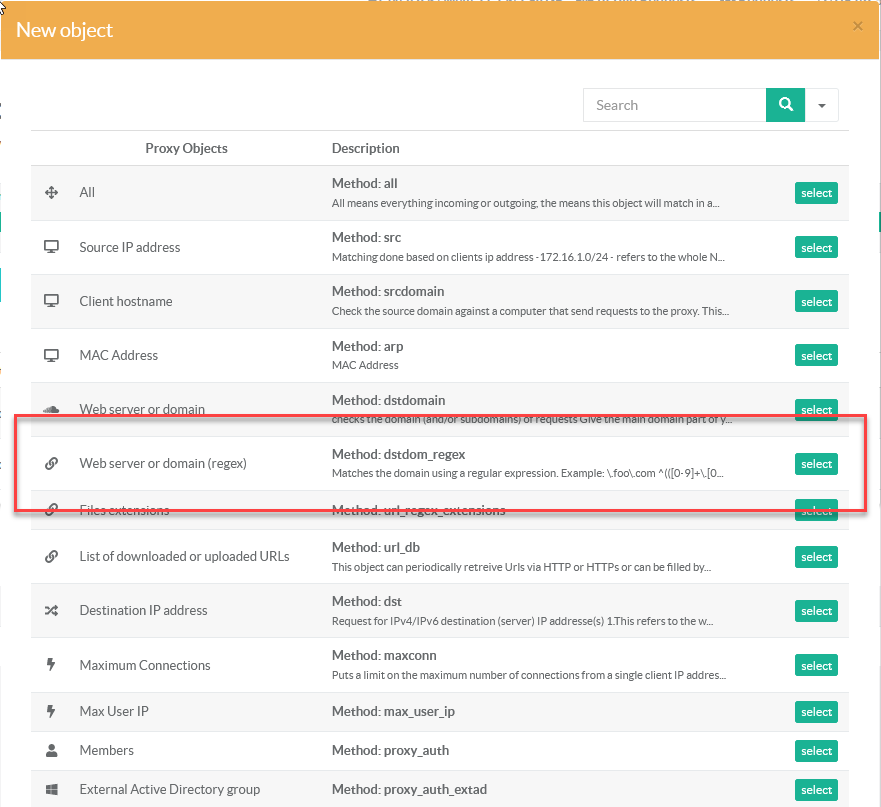Click the Source IP address monitor icon
881x807 pixels.
tap(52, 247)
